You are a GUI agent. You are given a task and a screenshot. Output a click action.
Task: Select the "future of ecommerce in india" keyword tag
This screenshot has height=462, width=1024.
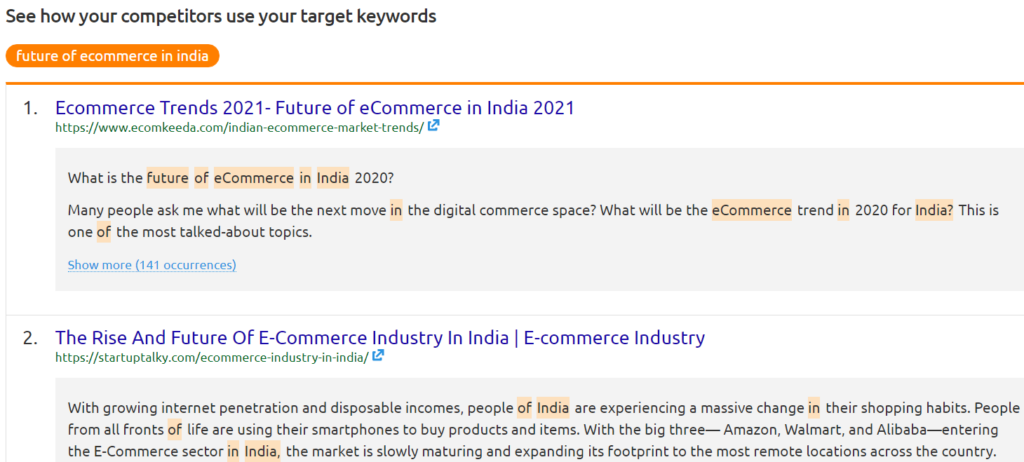[112, 56]
